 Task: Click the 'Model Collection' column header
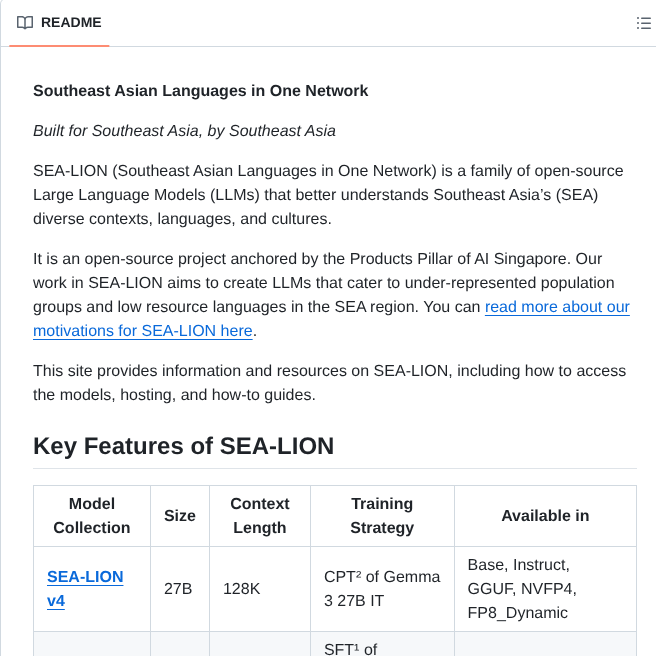click(x=92, y=516)
